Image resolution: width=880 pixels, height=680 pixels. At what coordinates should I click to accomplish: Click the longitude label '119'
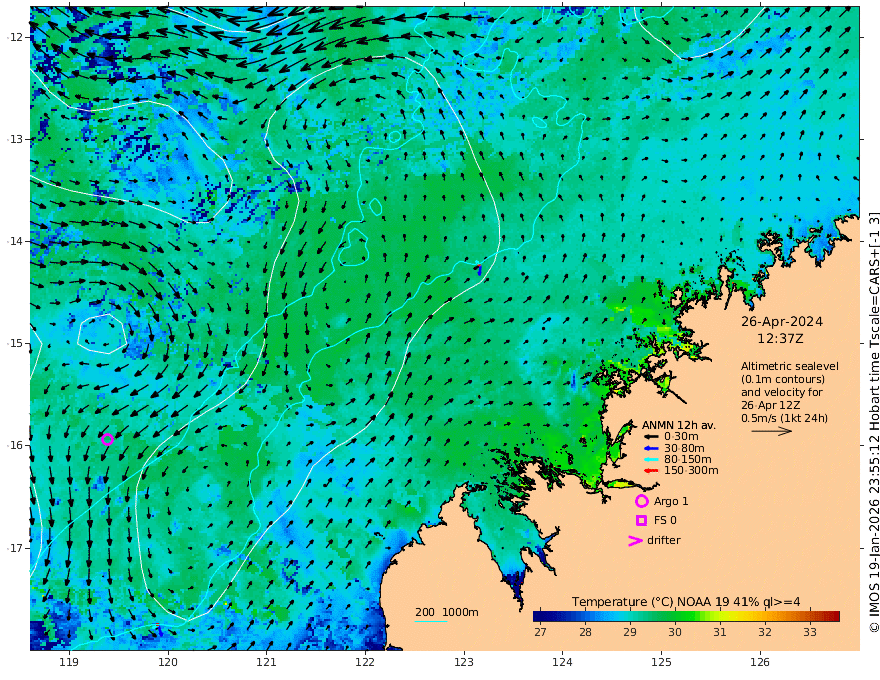click(69, 662)
